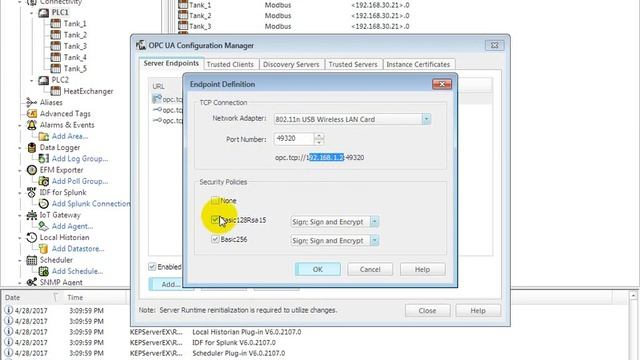Image resolution: width=640 pixels, height=360 pixels.
Task: Uncheck the Basic256 security policy
Action: pyautogui.click(x=215, y=239)
